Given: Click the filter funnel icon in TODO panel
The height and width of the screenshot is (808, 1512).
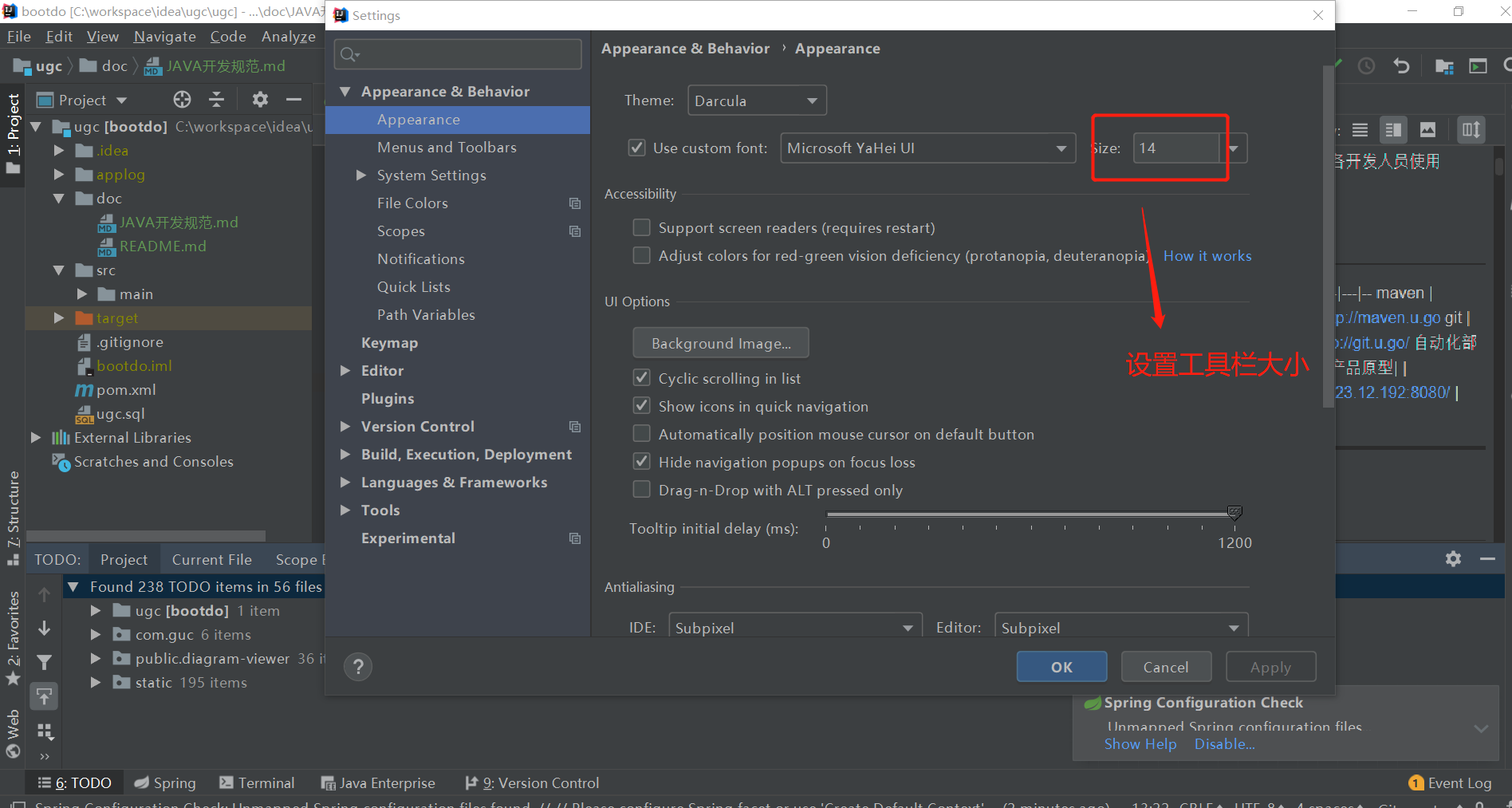Looking at the screenshot, I should (45, 662).
